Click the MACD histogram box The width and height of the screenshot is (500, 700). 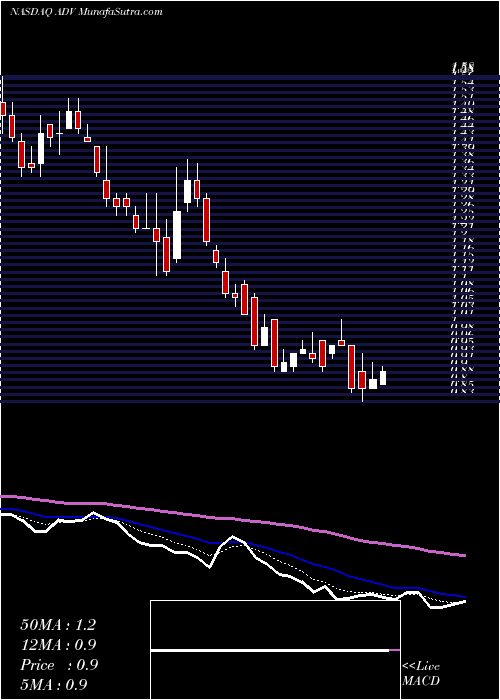pyautogui.click(x=275, y=650)
